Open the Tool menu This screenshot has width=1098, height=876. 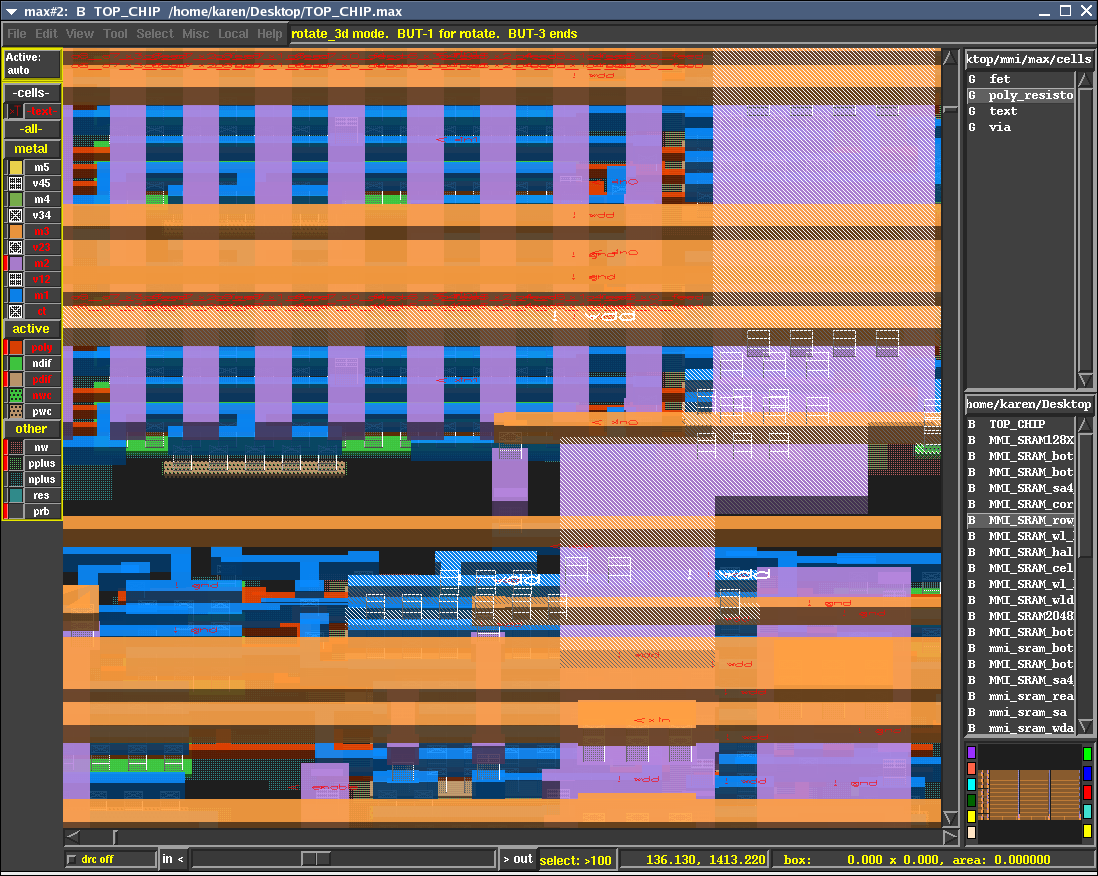(x=116, y=34)
